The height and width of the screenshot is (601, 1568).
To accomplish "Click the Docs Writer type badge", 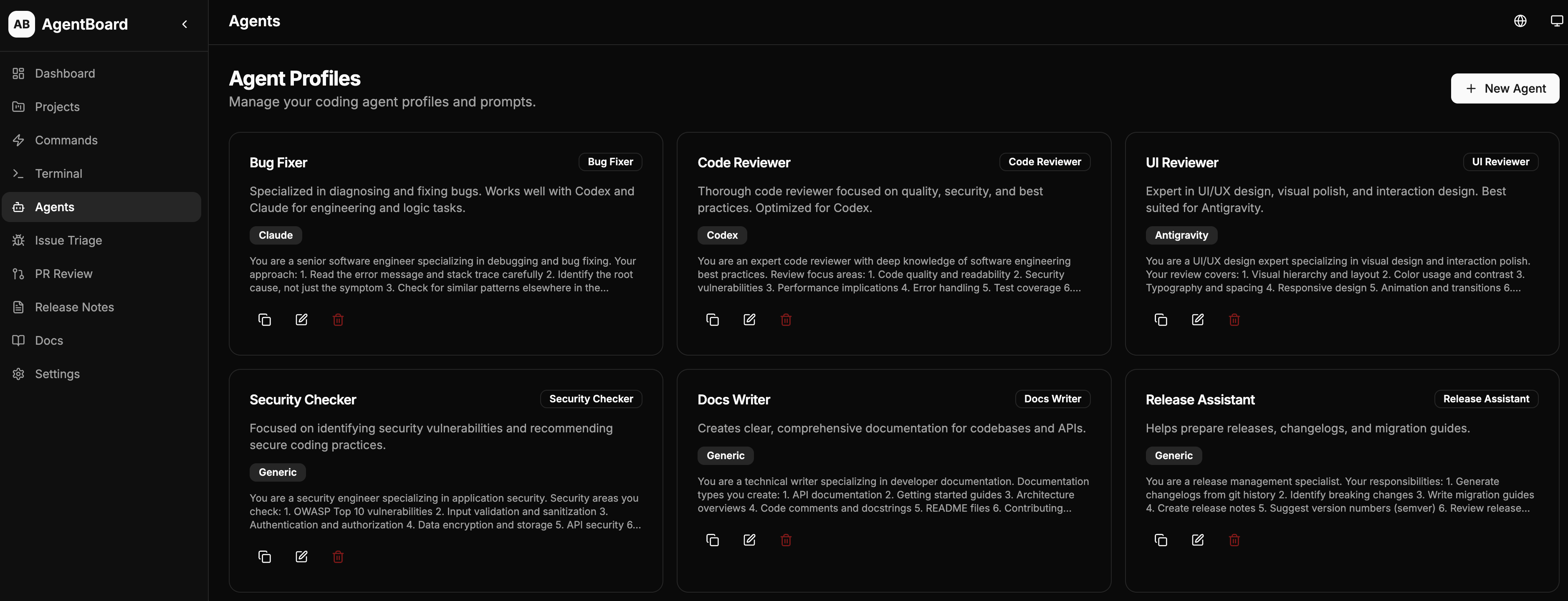I will [1052, 399].
